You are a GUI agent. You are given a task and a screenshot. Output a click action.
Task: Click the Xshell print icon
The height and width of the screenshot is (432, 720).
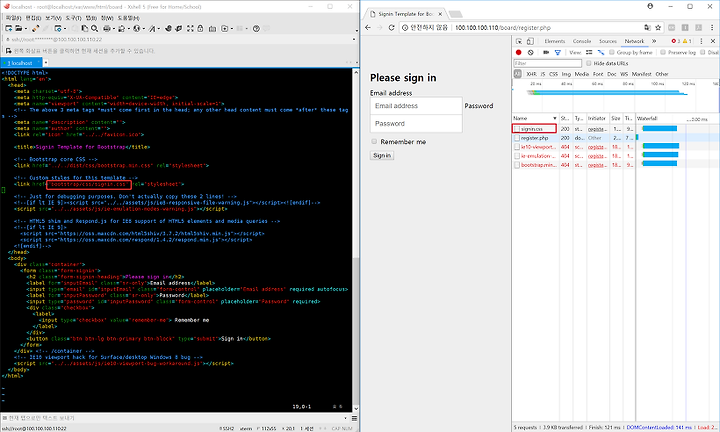[x=107, y=28]
